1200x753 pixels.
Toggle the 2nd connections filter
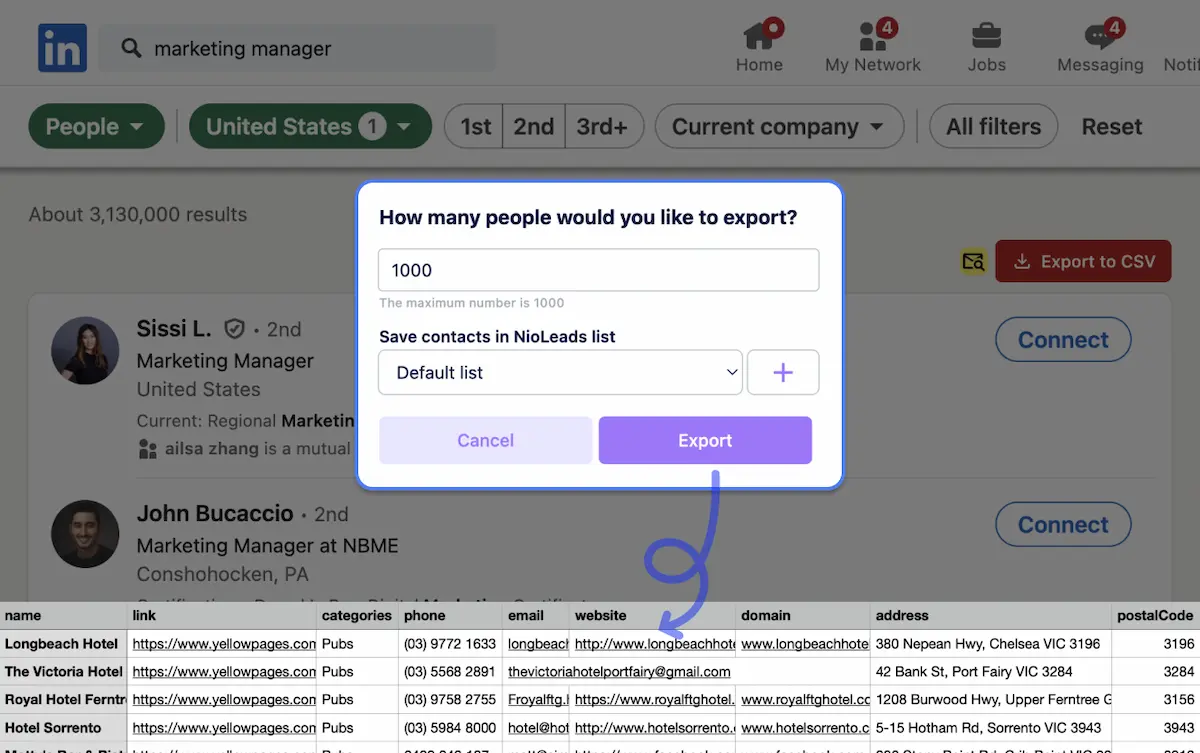tap(534, 126)
